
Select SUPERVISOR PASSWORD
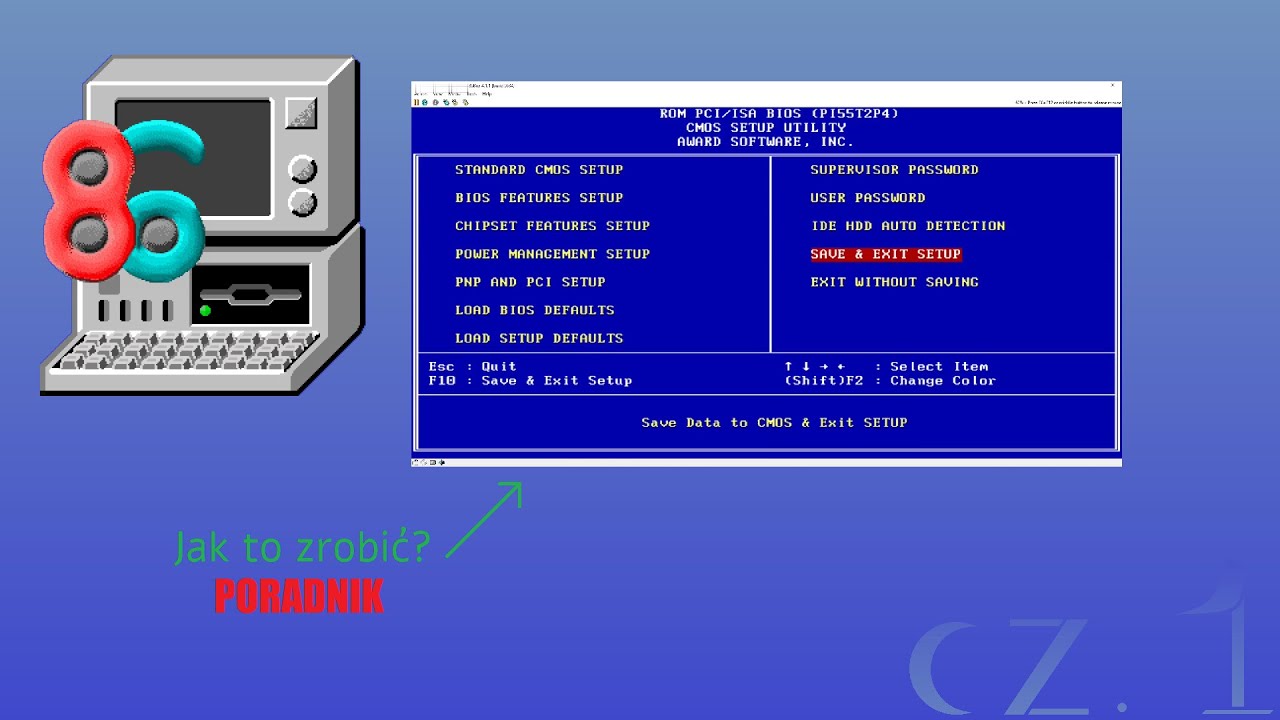[894, 170]
